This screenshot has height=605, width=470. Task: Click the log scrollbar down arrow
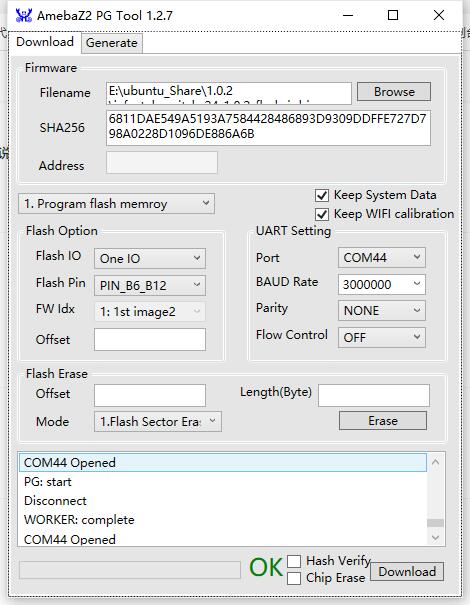(436, 537)
